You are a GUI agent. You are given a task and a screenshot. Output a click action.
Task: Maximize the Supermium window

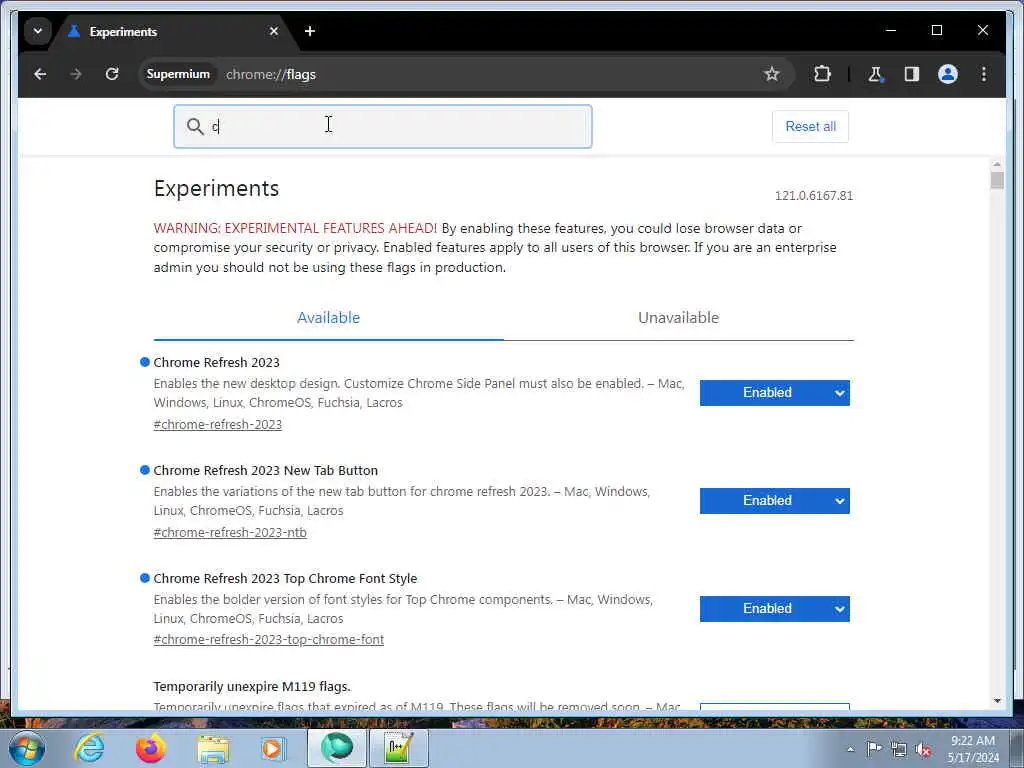coord(936,30)
